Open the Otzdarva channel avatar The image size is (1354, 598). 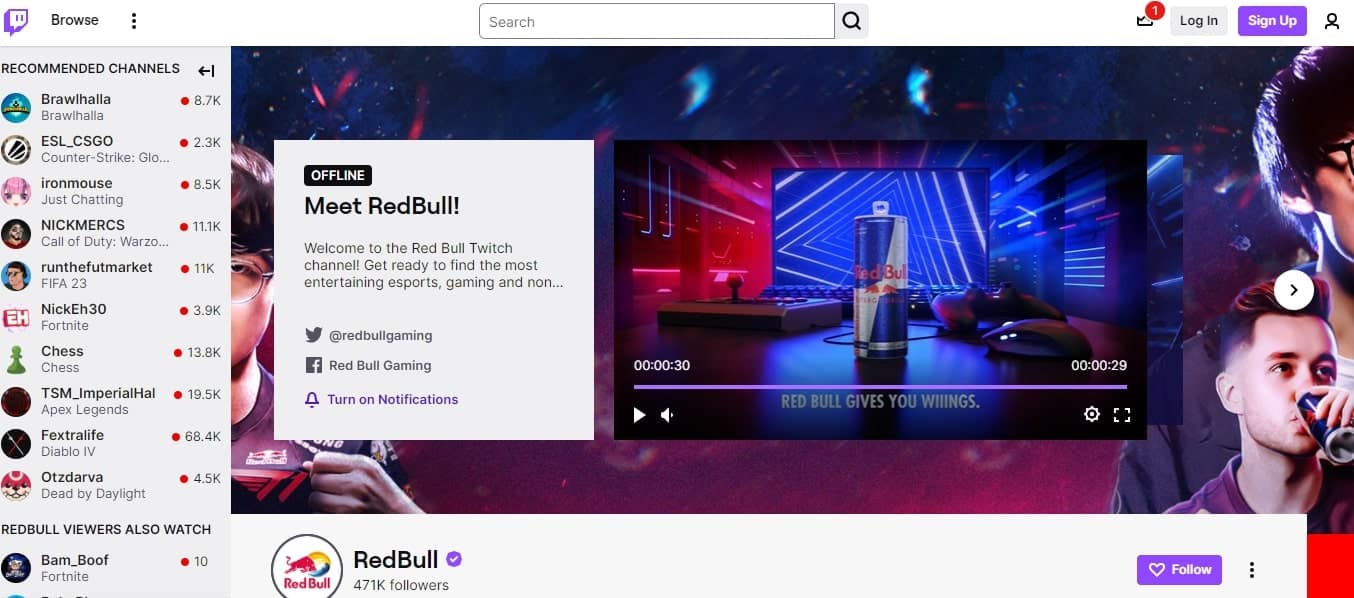pyautogui.click(x=16, y=485)
